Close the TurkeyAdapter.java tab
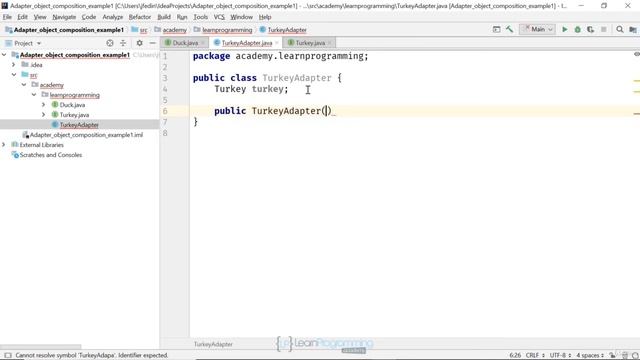 [277, 43]
